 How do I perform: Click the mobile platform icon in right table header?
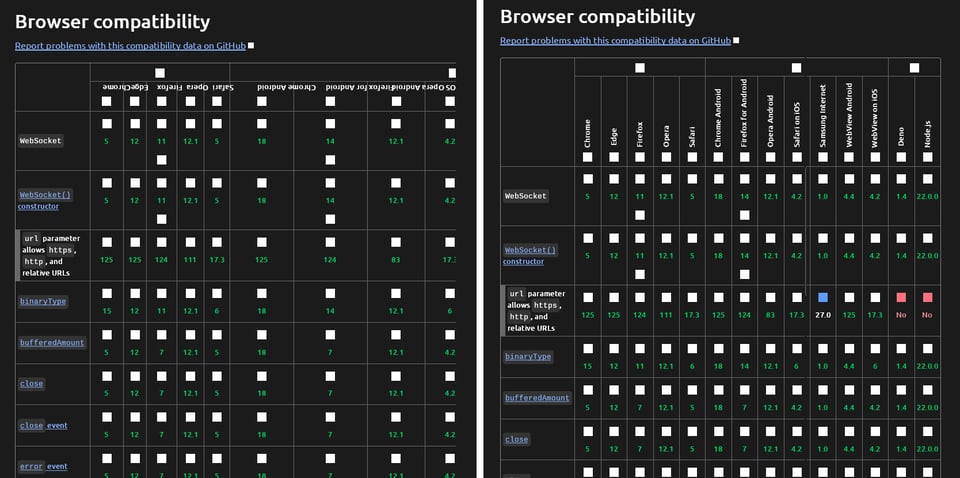(x=796, y=68)
